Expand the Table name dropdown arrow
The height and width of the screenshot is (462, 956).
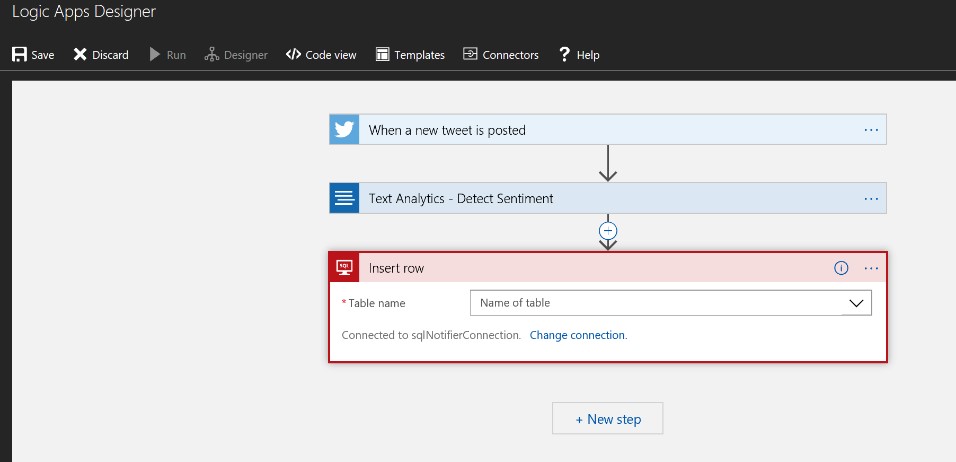click(857, 303)
